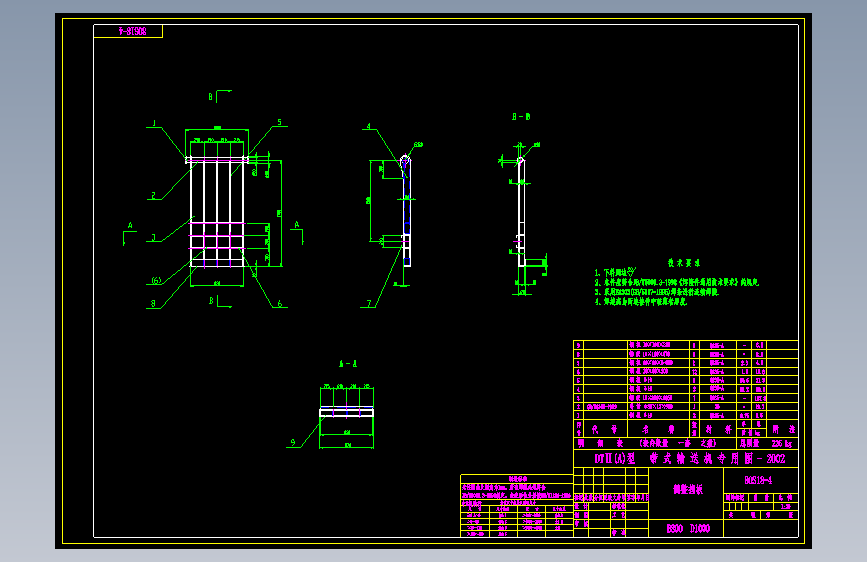867x562 pixels.
Task: Select the top B section cut marker
Action: 219,96
